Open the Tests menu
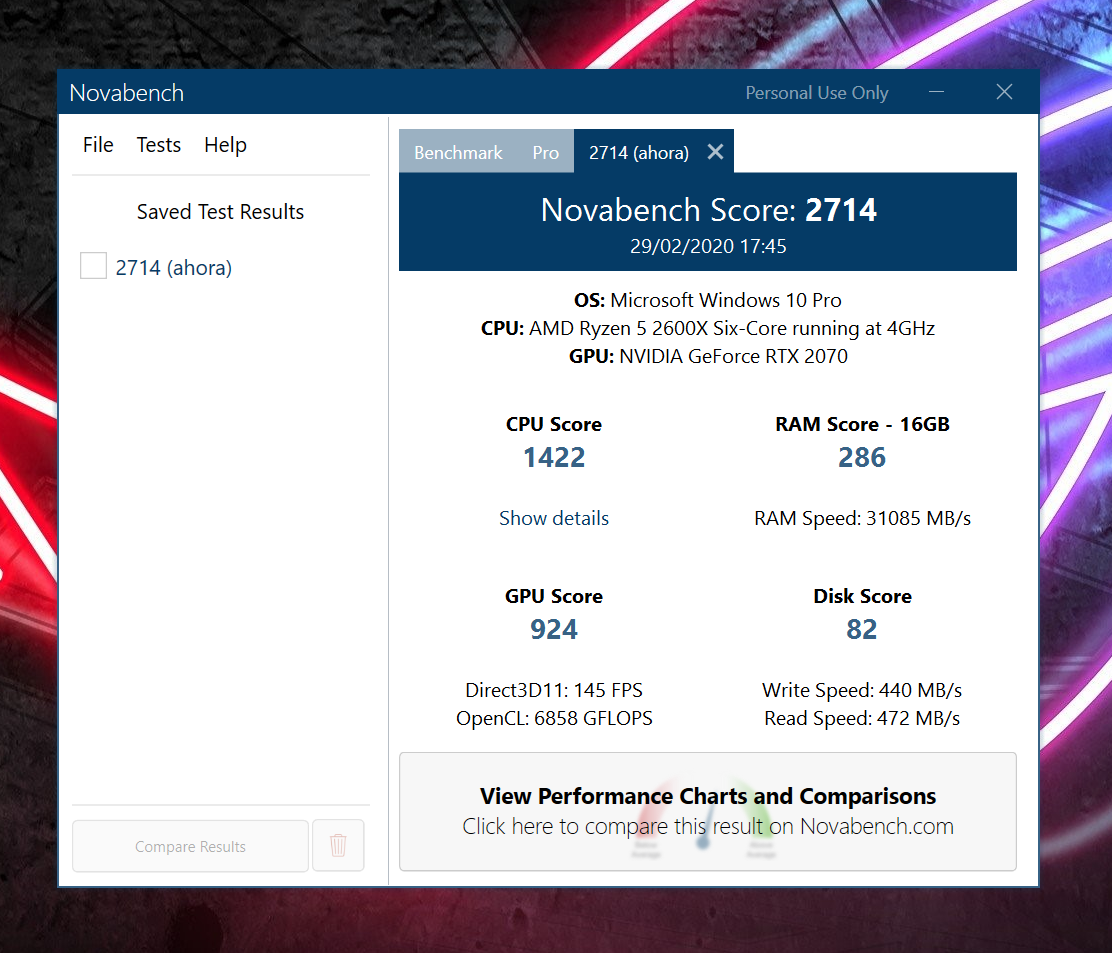Image resolution: width=1112 pixels, height=953 pixels. coord(159,145)
